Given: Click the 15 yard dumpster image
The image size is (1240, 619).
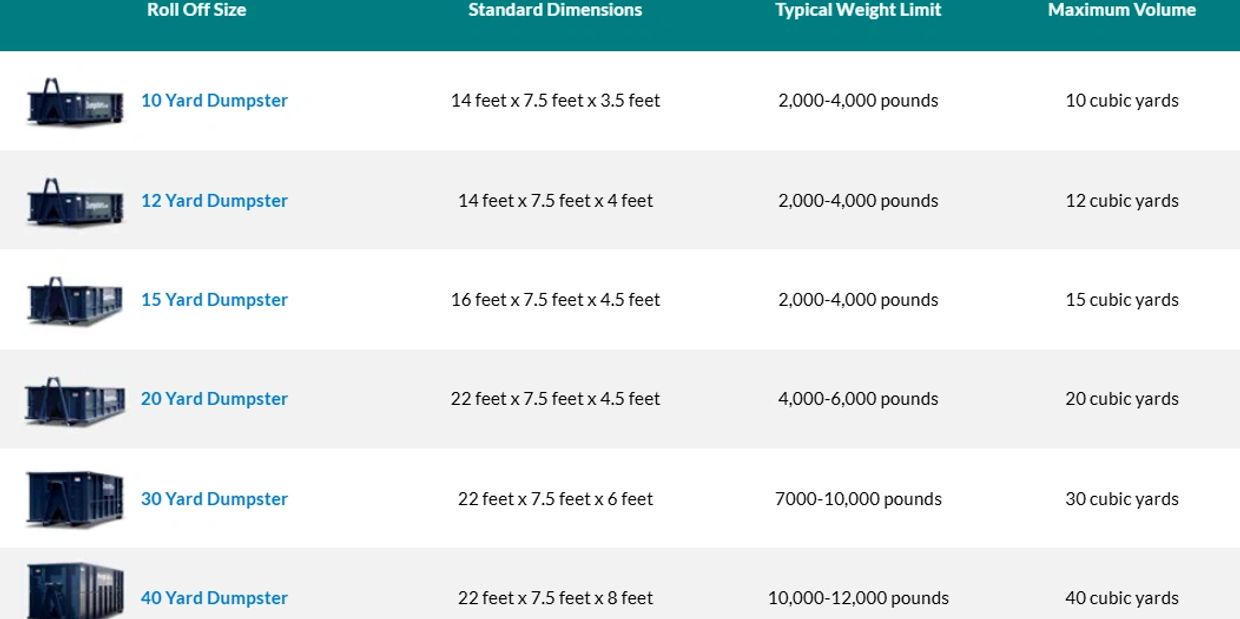Looking at the screenshot, I should point(75,301).
